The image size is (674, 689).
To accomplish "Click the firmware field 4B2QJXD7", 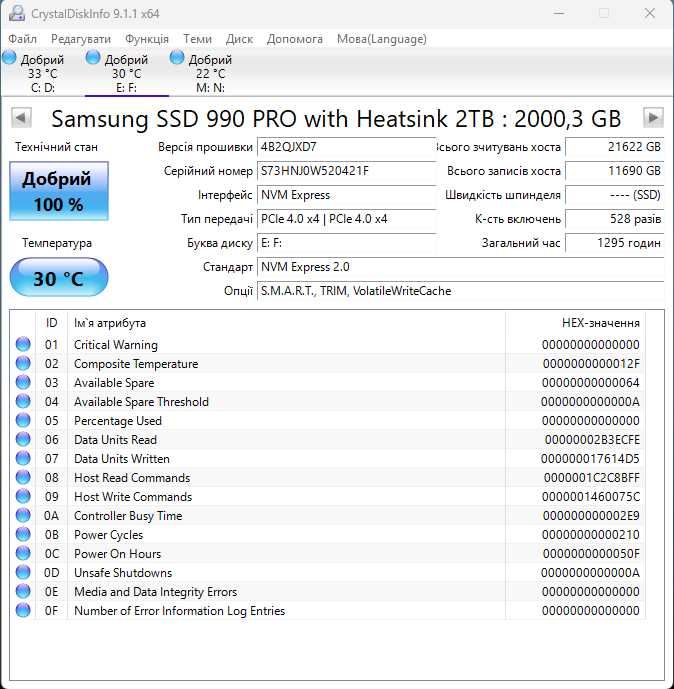I will point(346,147).
